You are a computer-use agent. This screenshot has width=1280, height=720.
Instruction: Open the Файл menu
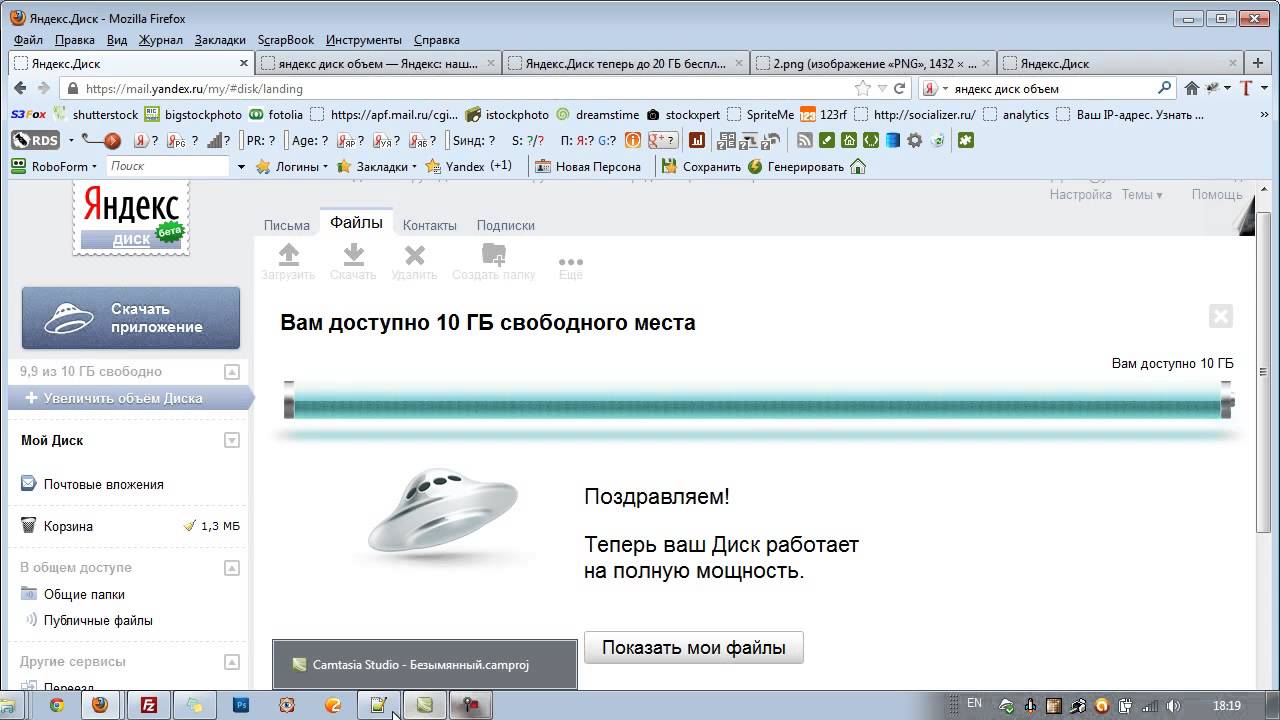[28, 40]
